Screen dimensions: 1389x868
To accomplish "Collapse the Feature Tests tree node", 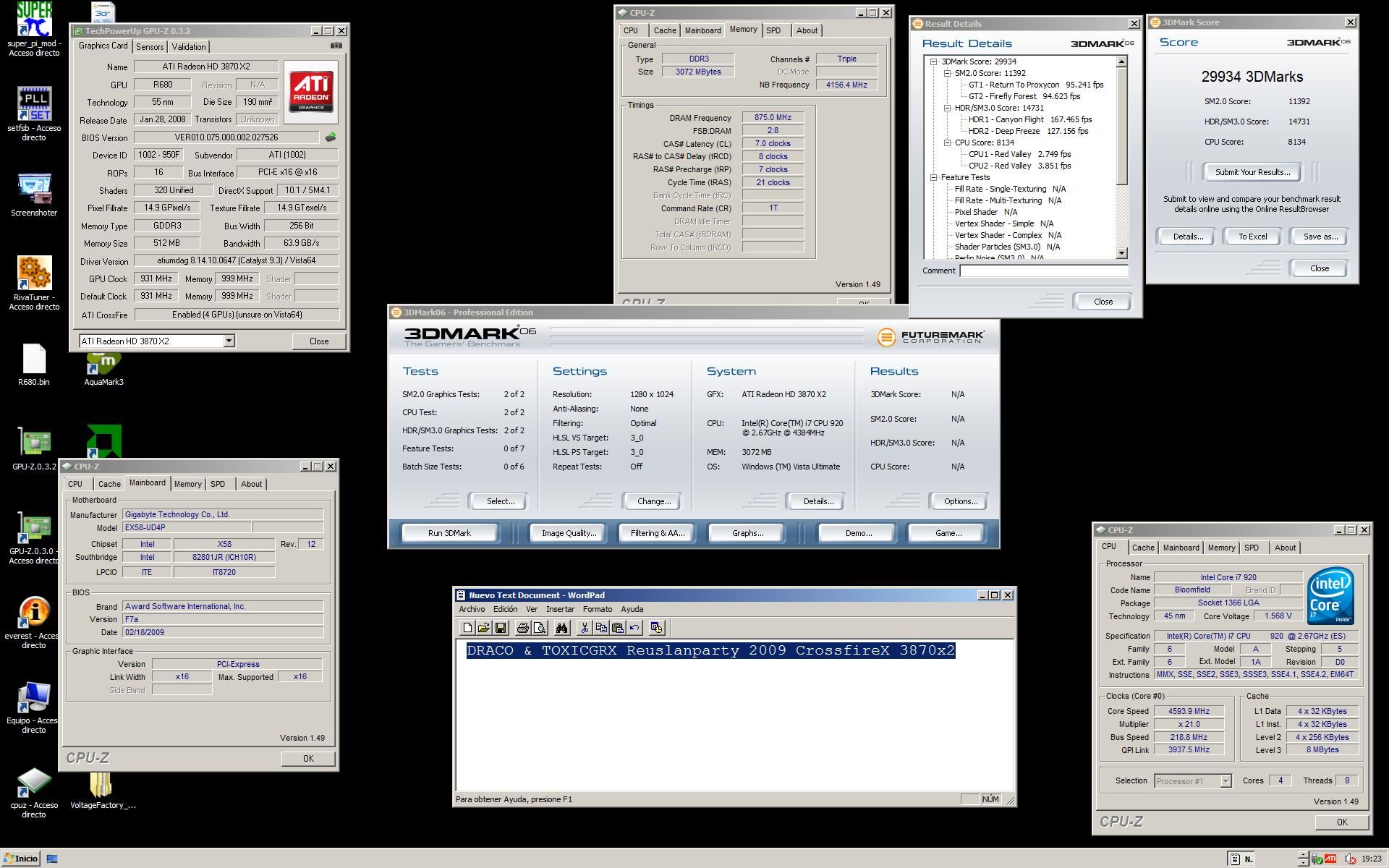I will [934, 177].
